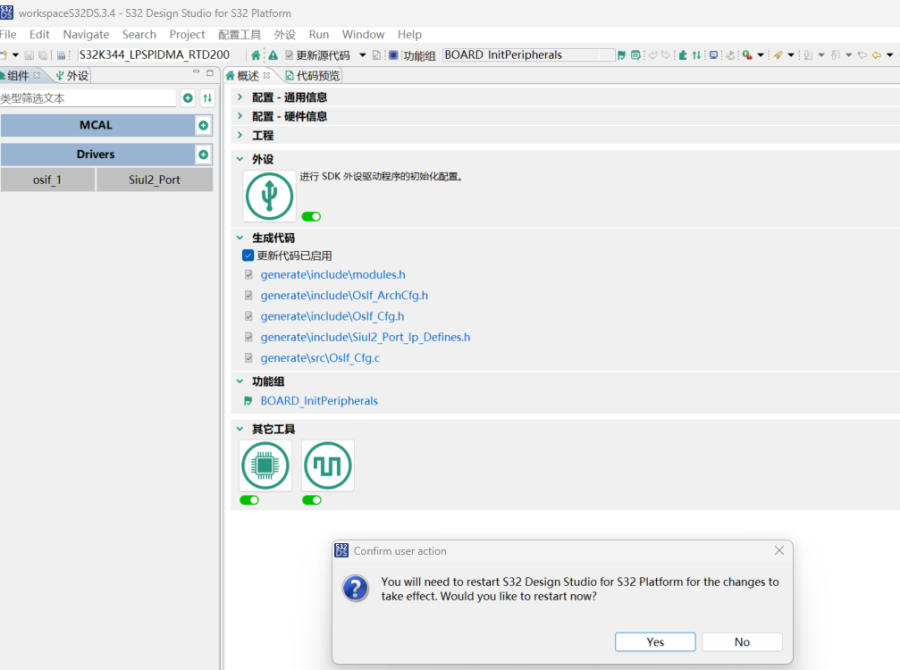
Task: Click the blue monitor icon in toolbar
Action: (x=713, y=55)
